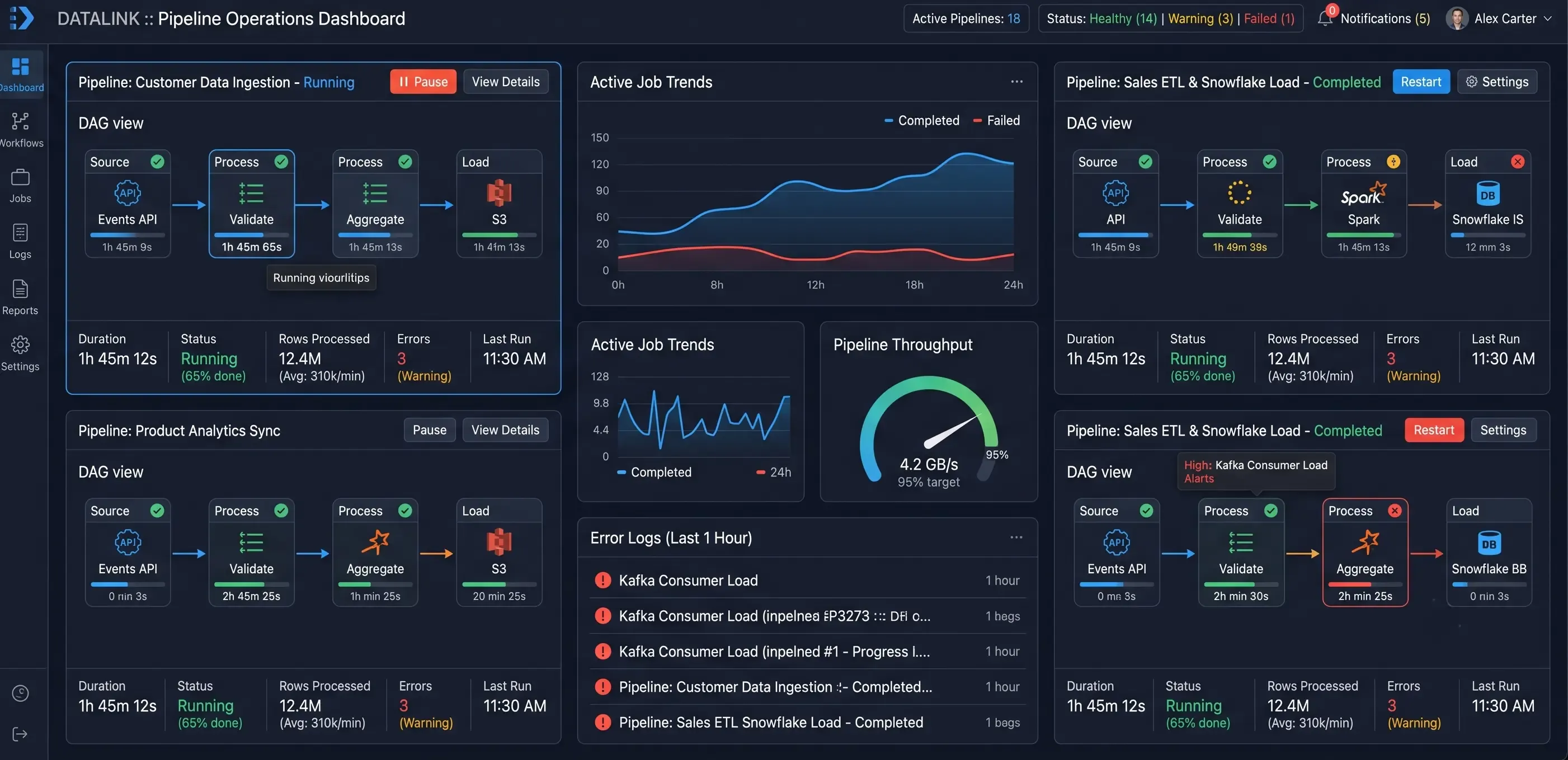
Task: Select the API source node at 1h 45m 9s in Sales ETL
Action: [x=1115, y=204]
